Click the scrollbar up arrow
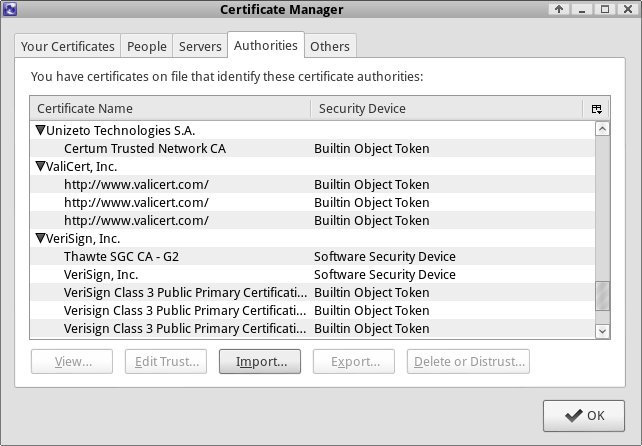 pos(602,129)
